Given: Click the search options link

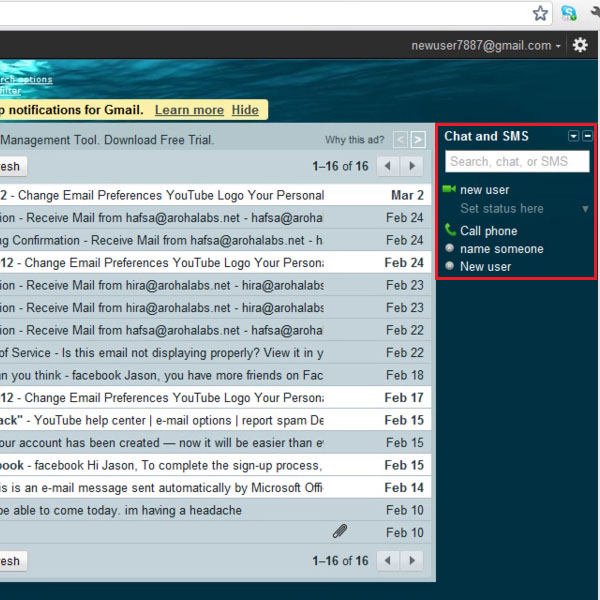Looking at the screenshot, I should (26, 79).
